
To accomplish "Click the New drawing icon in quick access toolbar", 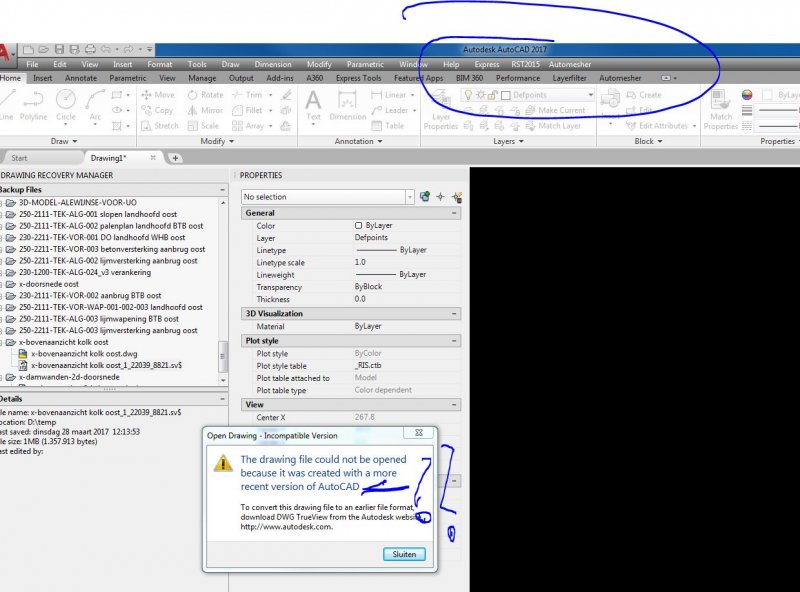I will pos(29,50).
